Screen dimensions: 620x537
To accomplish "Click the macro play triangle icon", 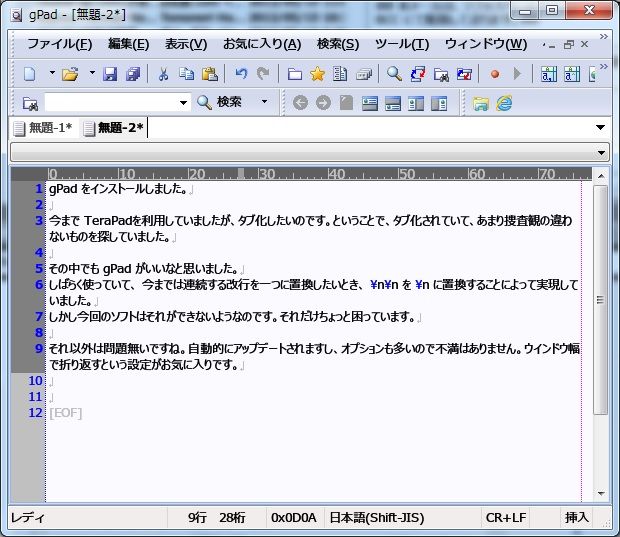I will 517,74.
